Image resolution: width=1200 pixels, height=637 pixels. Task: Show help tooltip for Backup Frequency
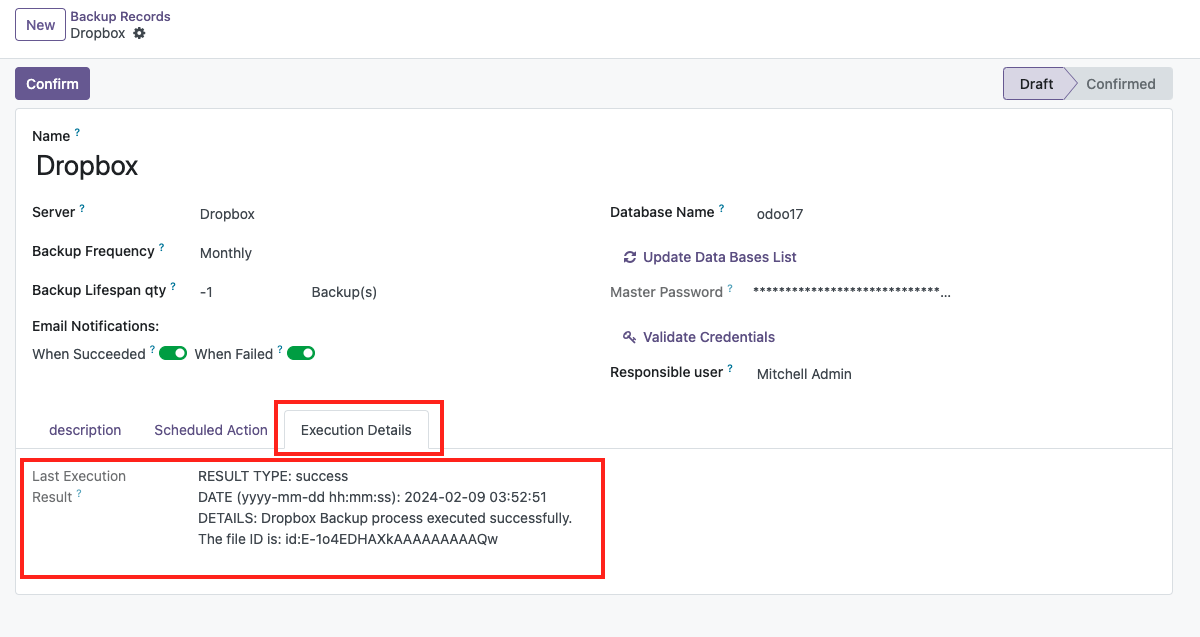[x=162, y=247]
